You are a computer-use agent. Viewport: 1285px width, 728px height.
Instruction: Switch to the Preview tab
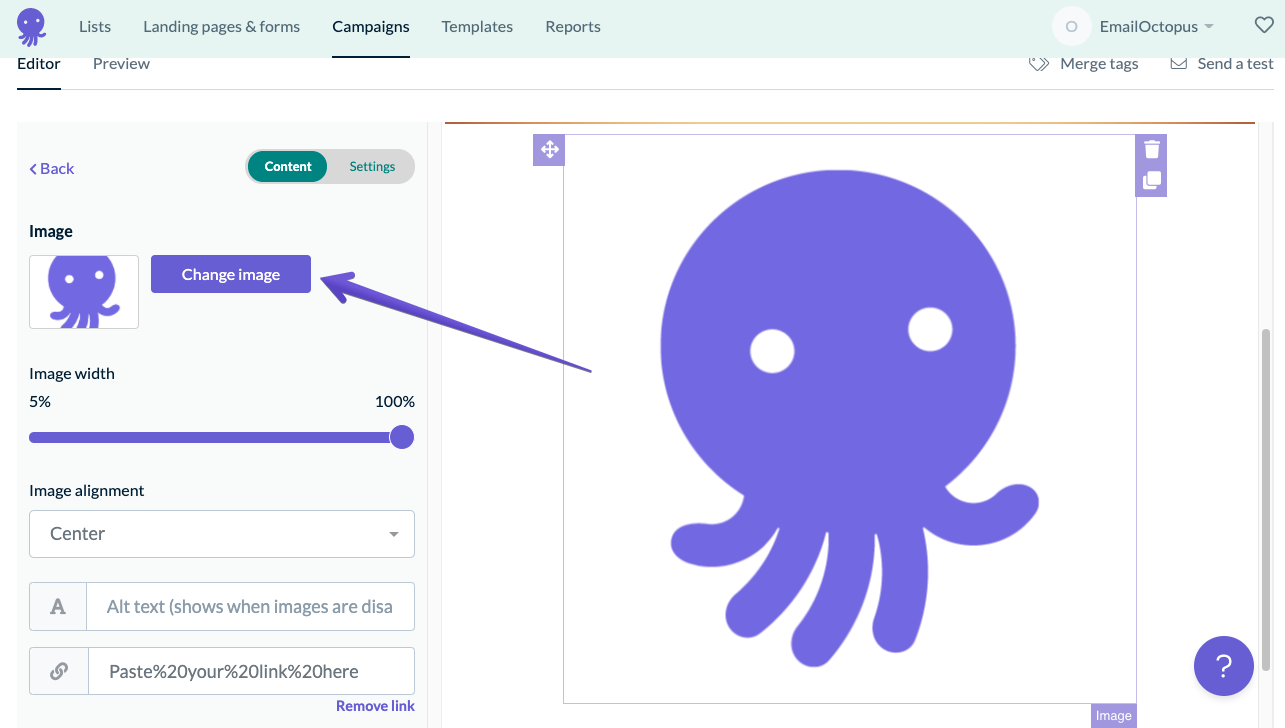(x=121, y=64)
